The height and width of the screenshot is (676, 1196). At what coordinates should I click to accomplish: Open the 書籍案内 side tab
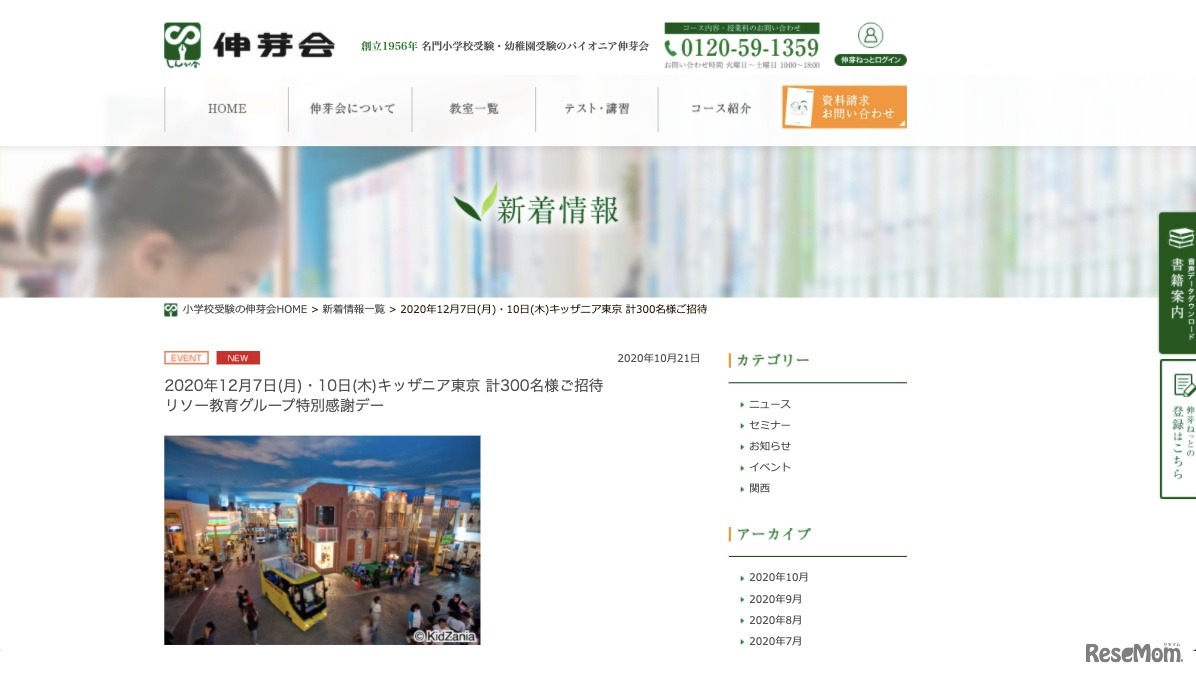point(1178,282)
